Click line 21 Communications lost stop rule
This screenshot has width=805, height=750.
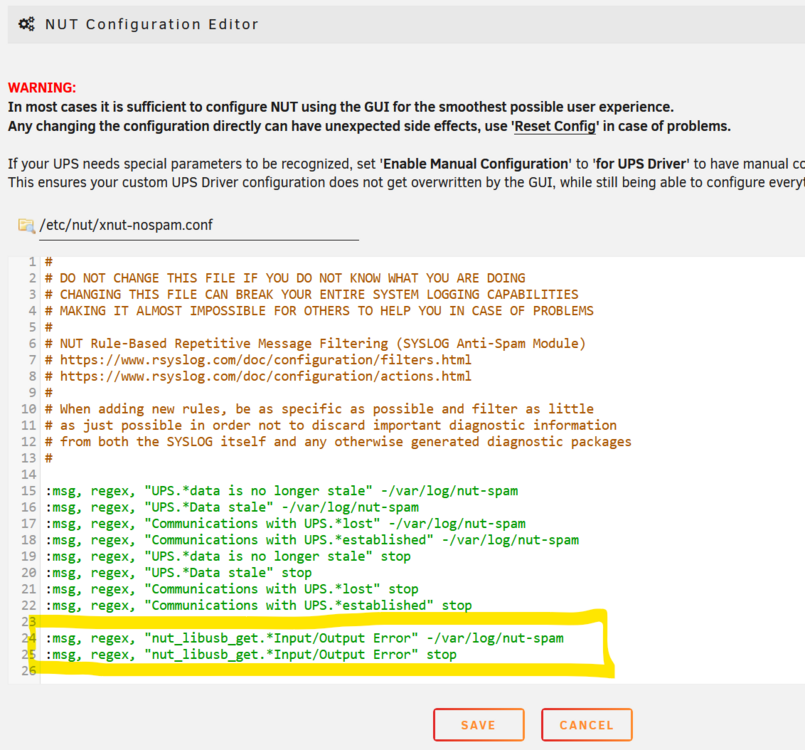(x=232, y=589)
